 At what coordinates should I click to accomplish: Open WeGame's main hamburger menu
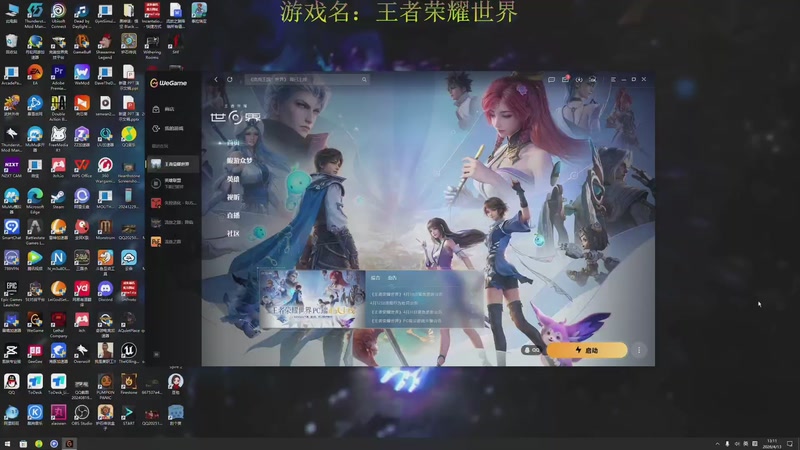pos(613,80)
